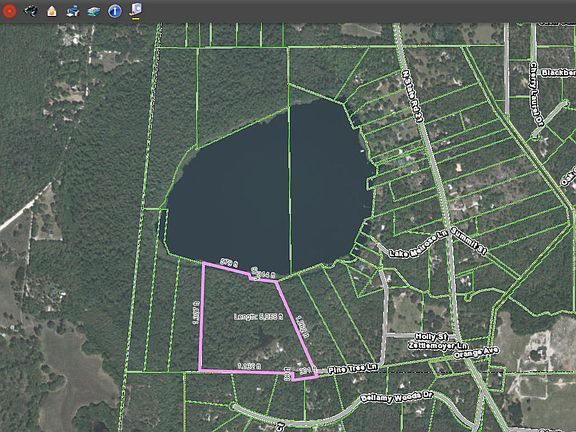The image size is (576, 432).
Task: Click the Bellamy Woods Dr street label
Action: (397, 397)
